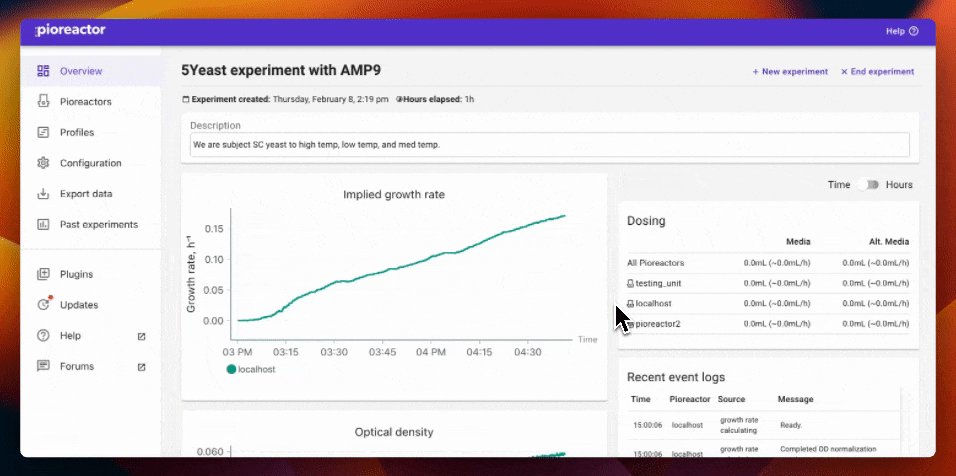956x476 pixels.
Task: Click the Overview dashboard icon in sidebar
Action: (43, 71)
